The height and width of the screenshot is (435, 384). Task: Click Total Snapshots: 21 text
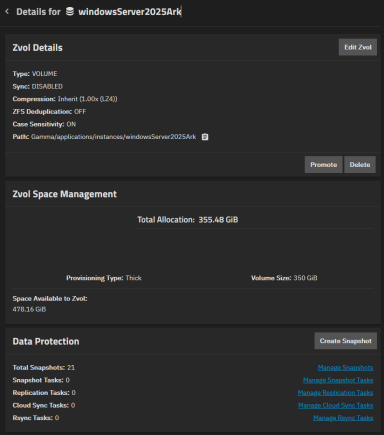(44, 368)
